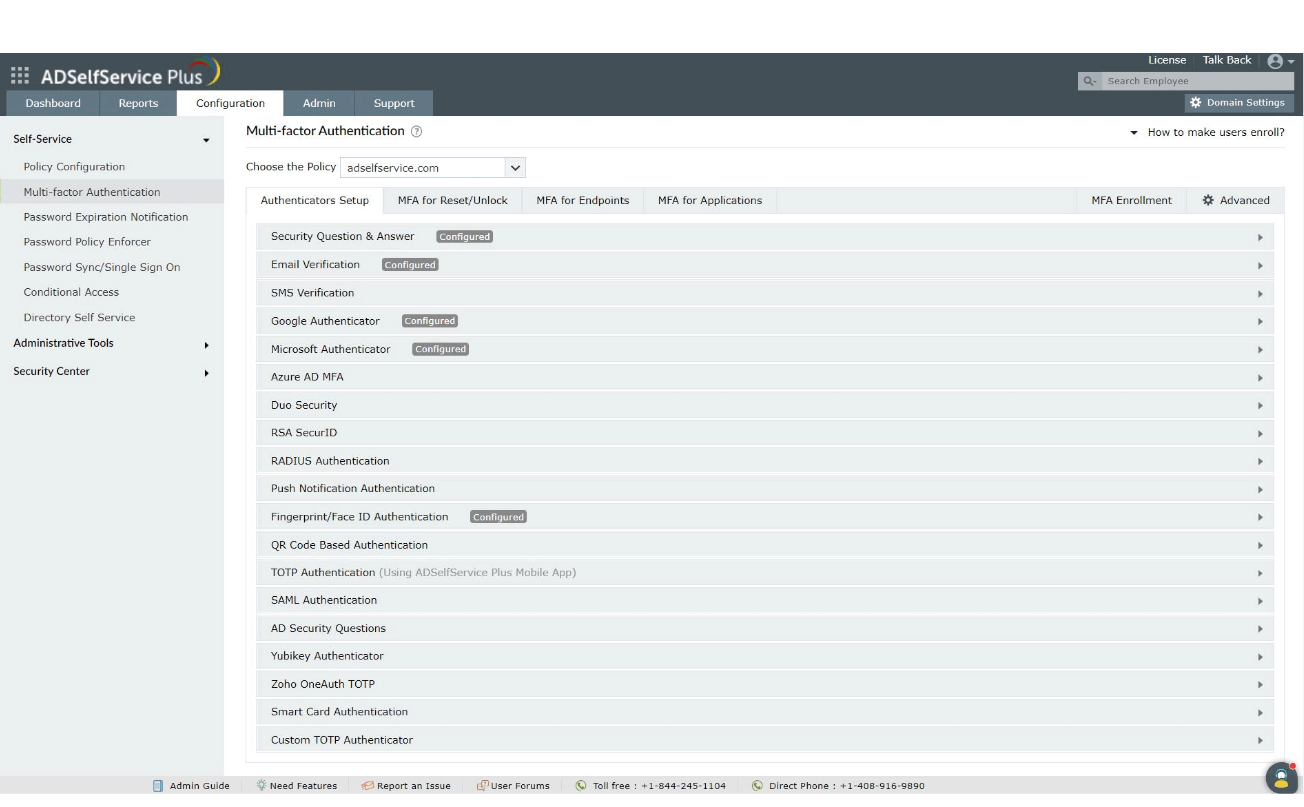
Task: Click the Domain Settings gear button
Action: [x=1239, y=102]
